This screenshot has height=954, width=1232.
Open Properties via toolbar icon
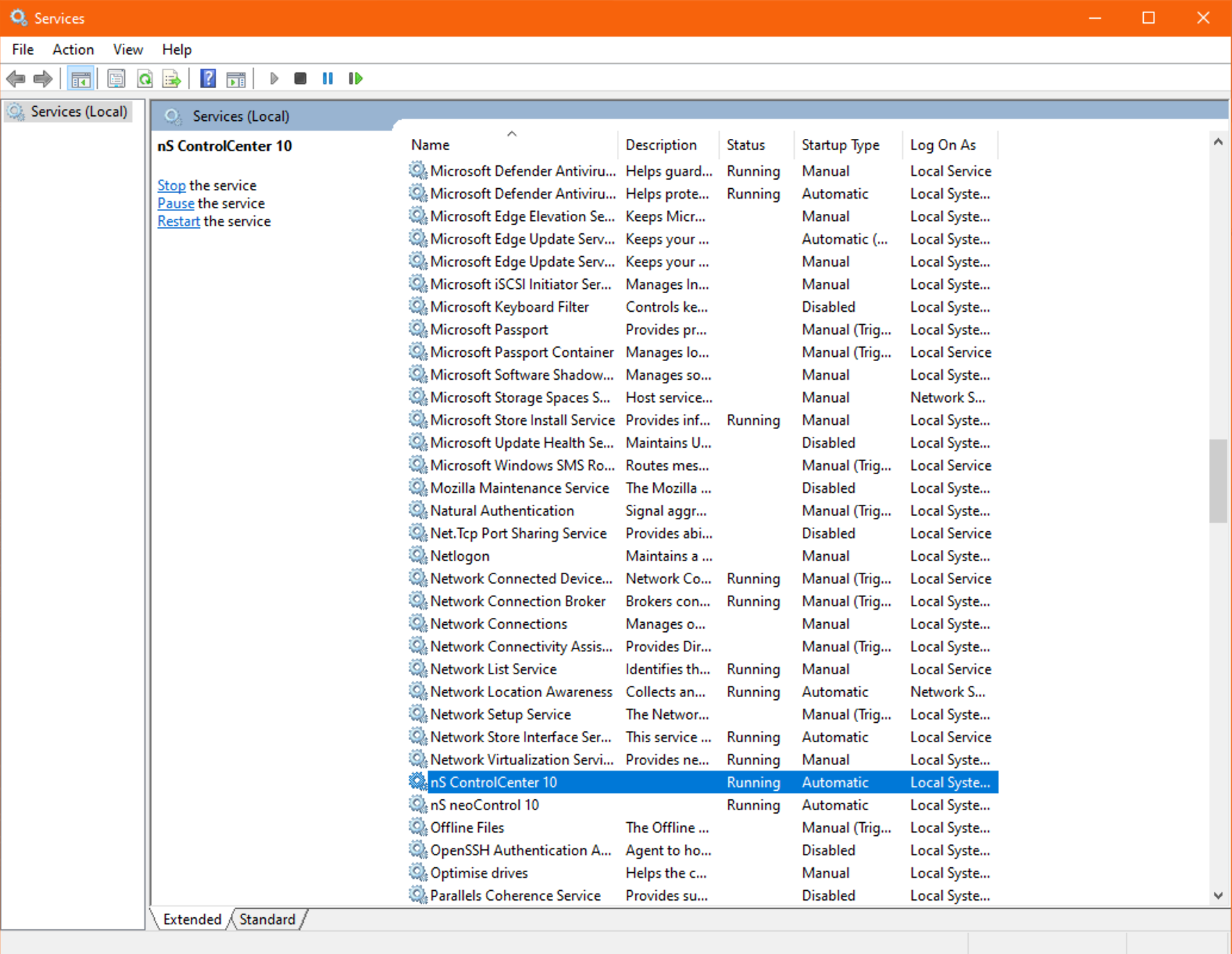(117, 78)
